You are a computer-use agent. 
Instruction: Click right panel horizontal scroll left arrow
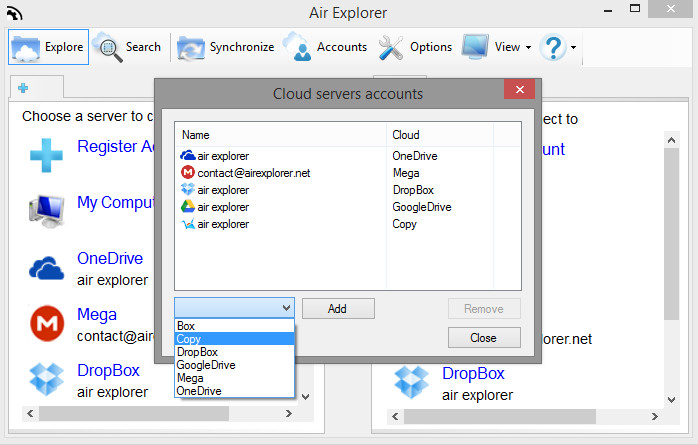click(395, 417)
